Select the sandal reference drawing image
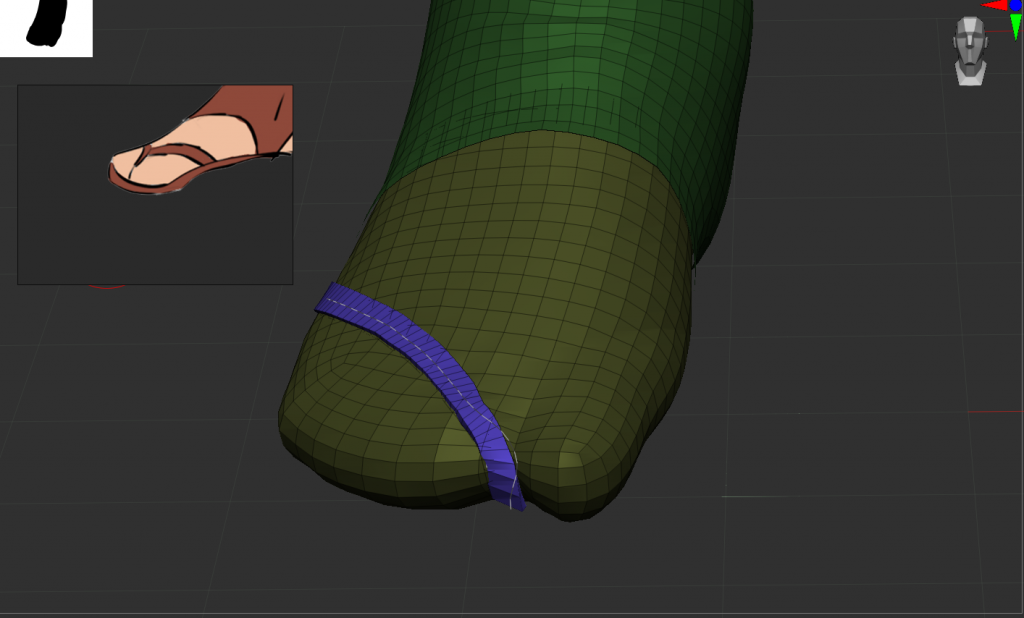Screen dimensions: 1024x618 click(155, 184)
